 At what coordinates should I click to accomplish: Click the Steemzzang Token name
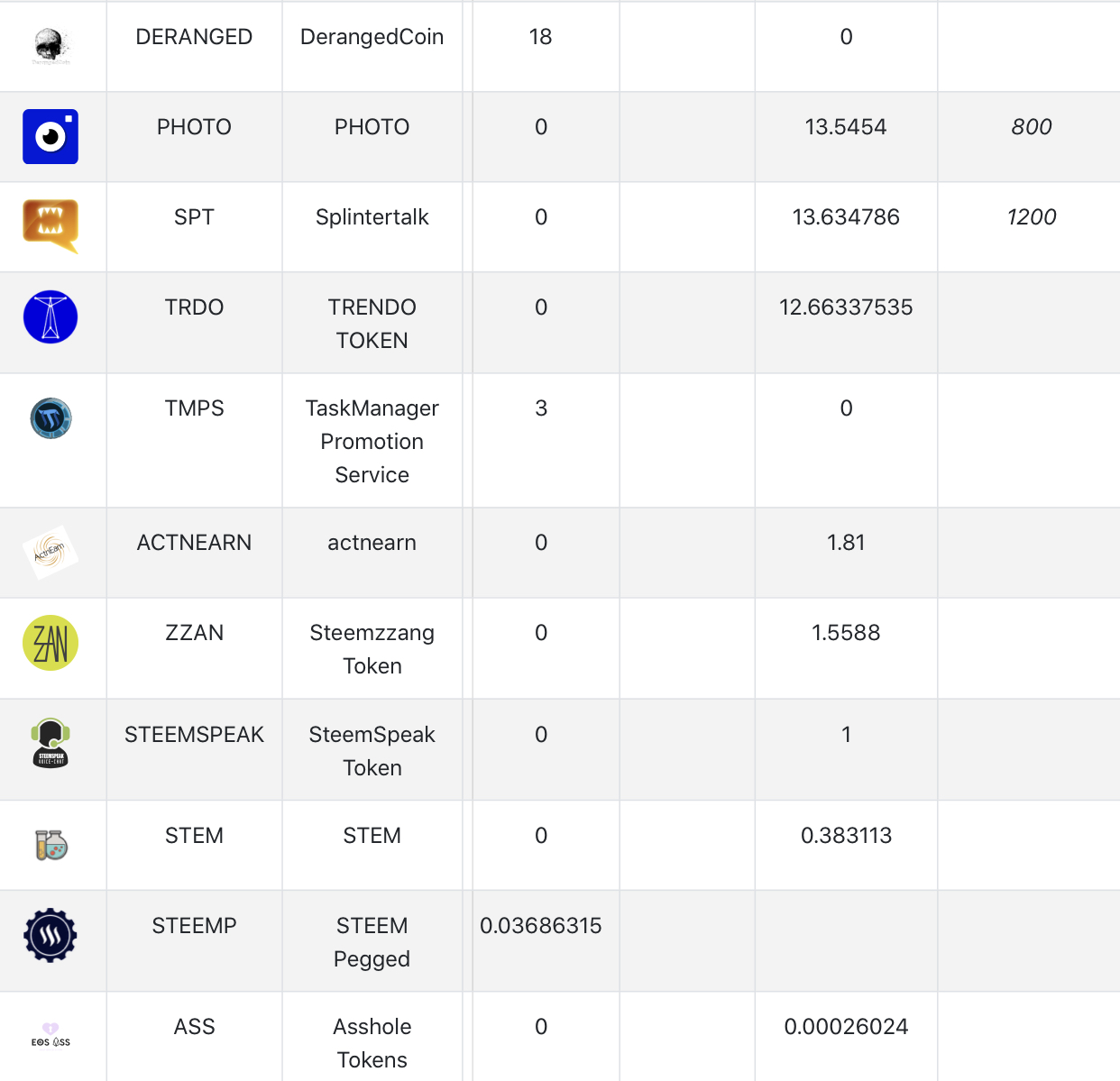click(372, 649)
